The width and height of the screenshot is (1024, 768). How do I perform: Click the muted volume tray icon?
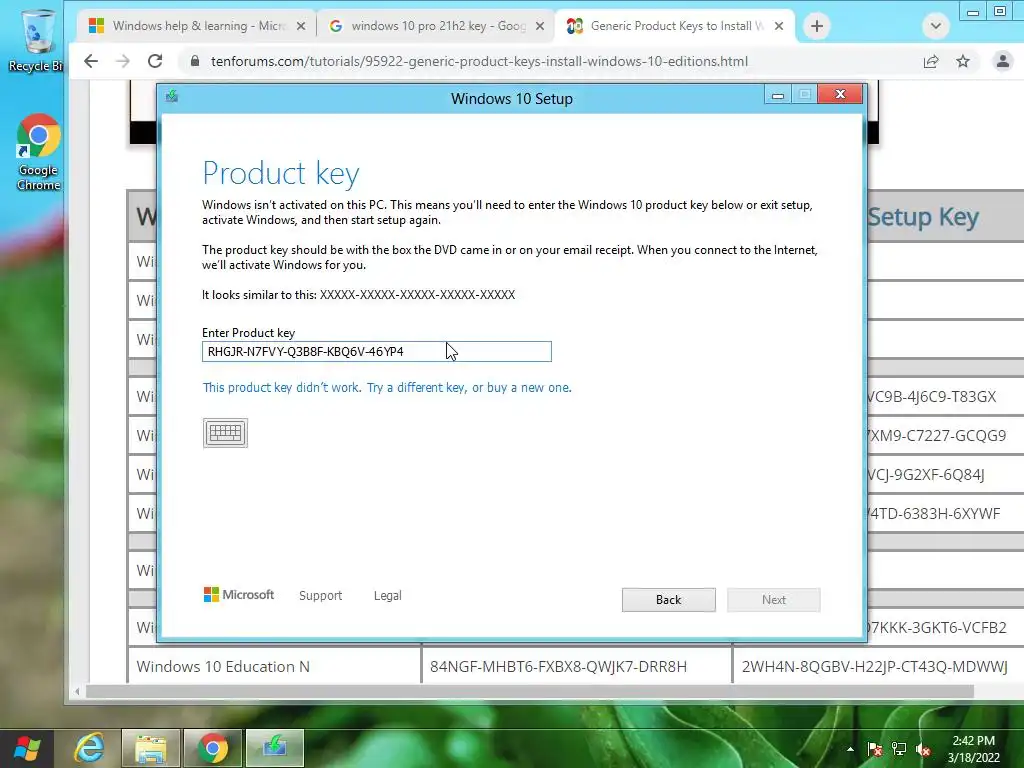point(923,749)
